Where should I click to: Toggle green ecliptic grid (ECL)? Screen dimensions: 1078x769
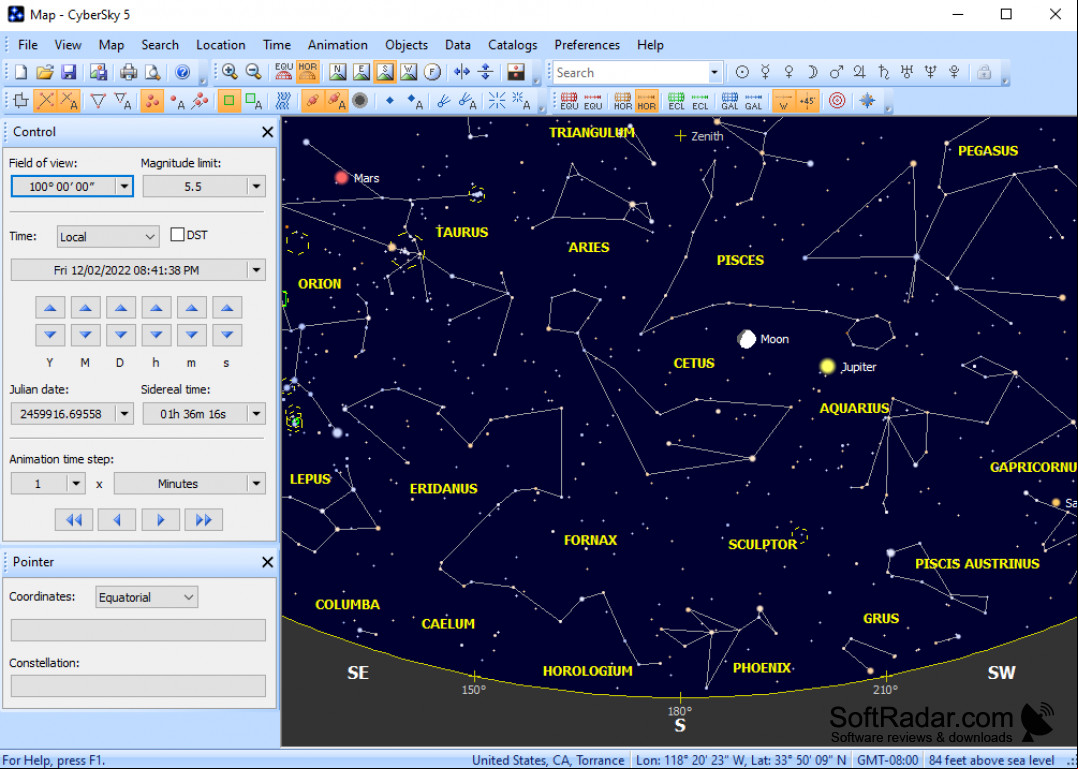tap(676, 101)
